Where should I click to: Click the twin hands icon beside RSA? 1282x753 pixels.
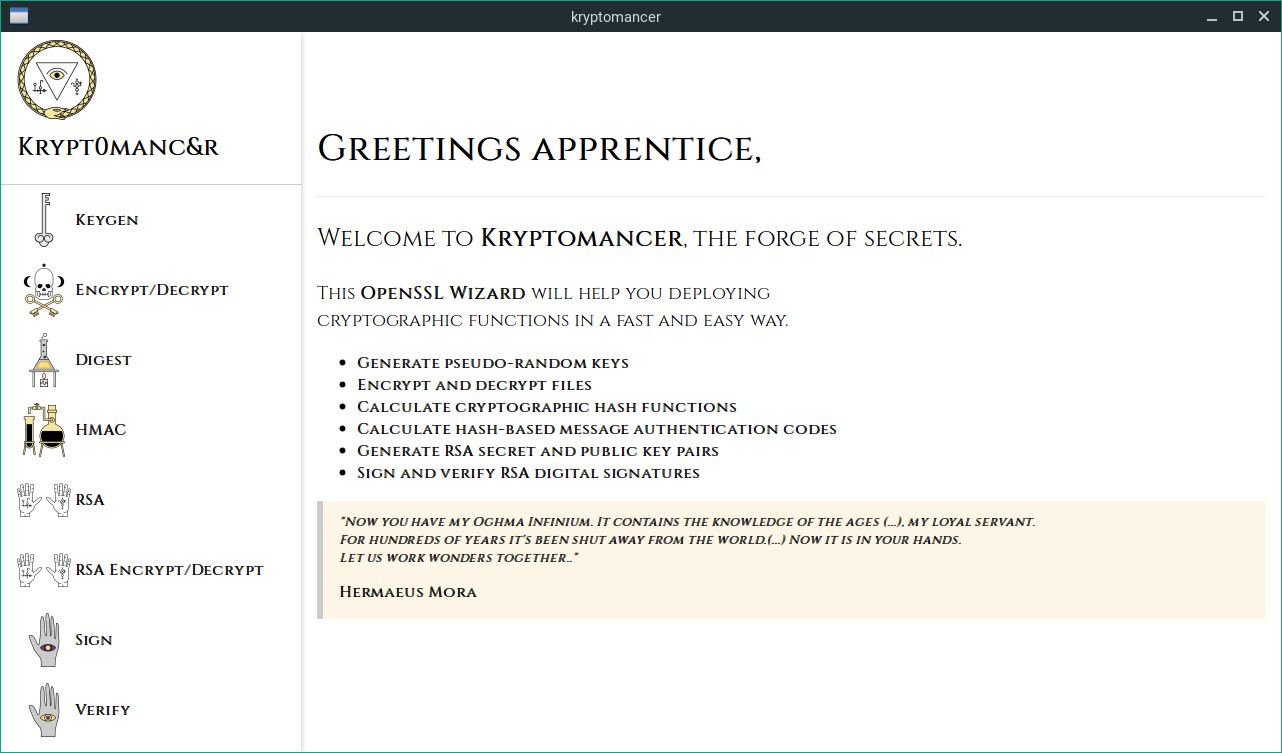(x=44, y=500)
